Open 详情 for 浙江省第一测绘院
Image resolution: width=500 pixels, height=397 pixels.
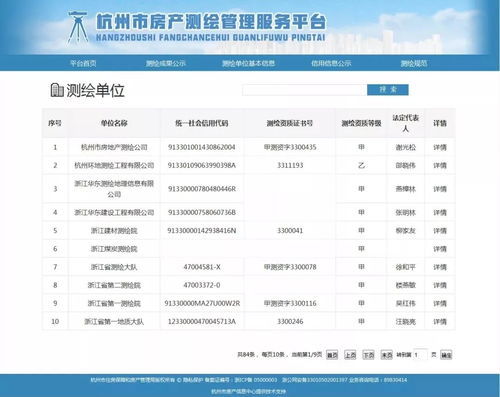[440, 303]
